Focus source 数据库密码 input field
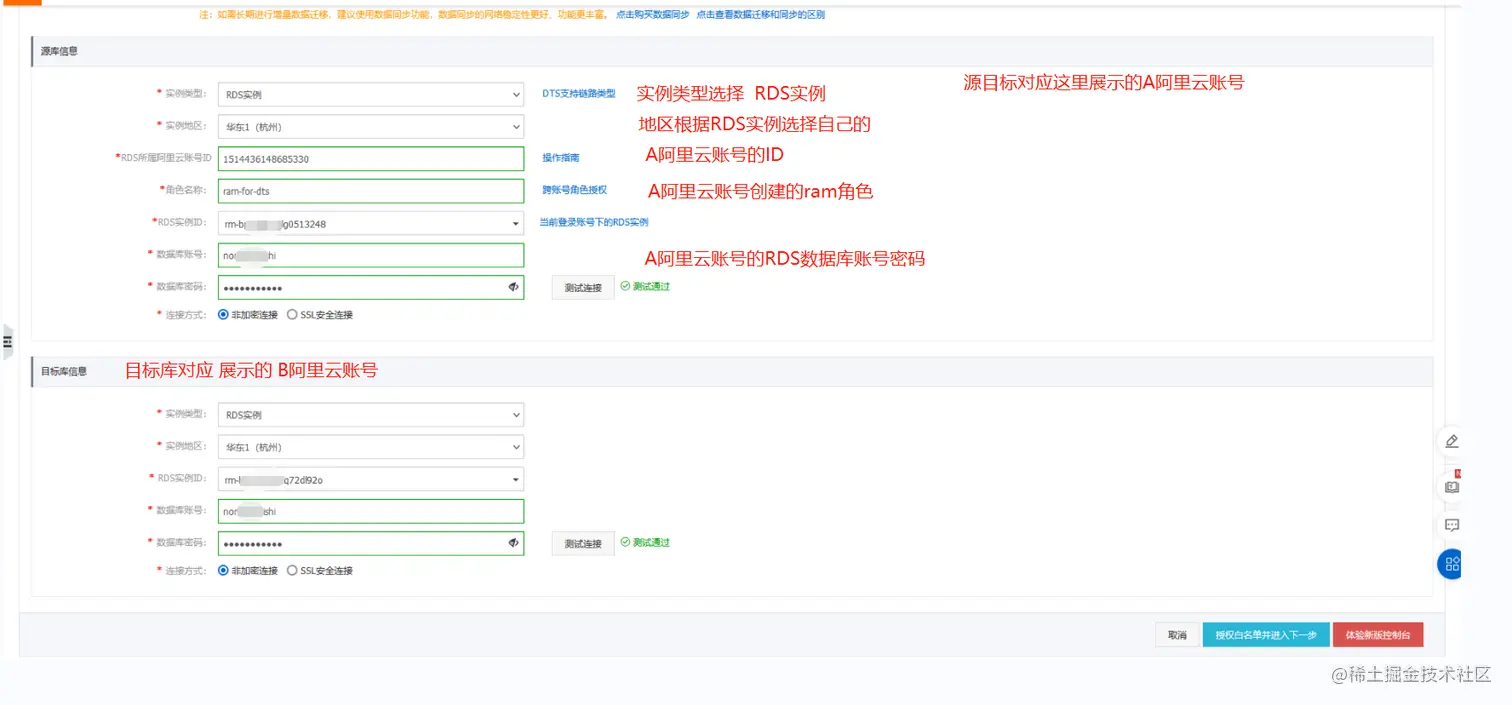 tap(370, 287)
